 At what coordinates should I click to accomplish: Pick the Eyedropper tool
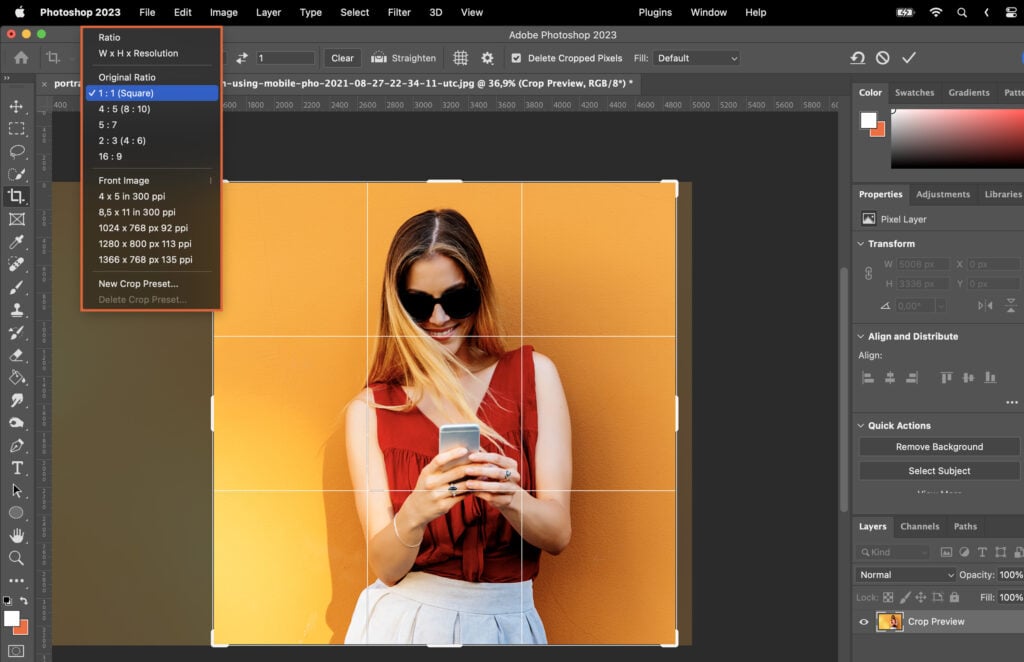tap(16, 241)
